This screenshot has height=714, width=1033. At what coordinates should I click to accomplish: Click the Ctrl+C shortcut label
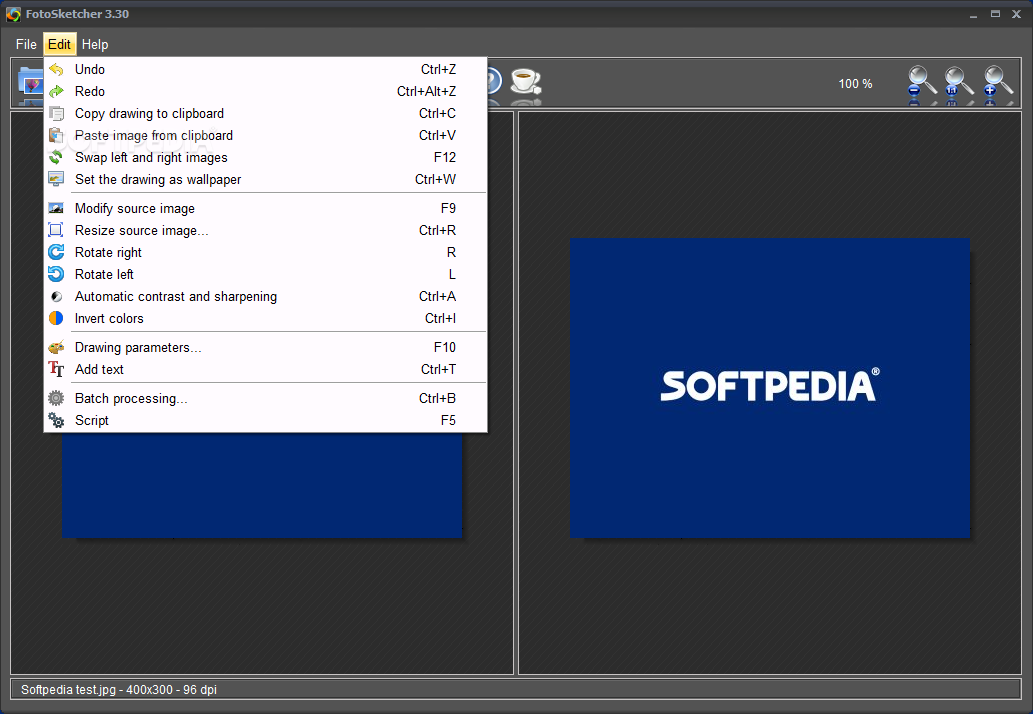[437, 113]
